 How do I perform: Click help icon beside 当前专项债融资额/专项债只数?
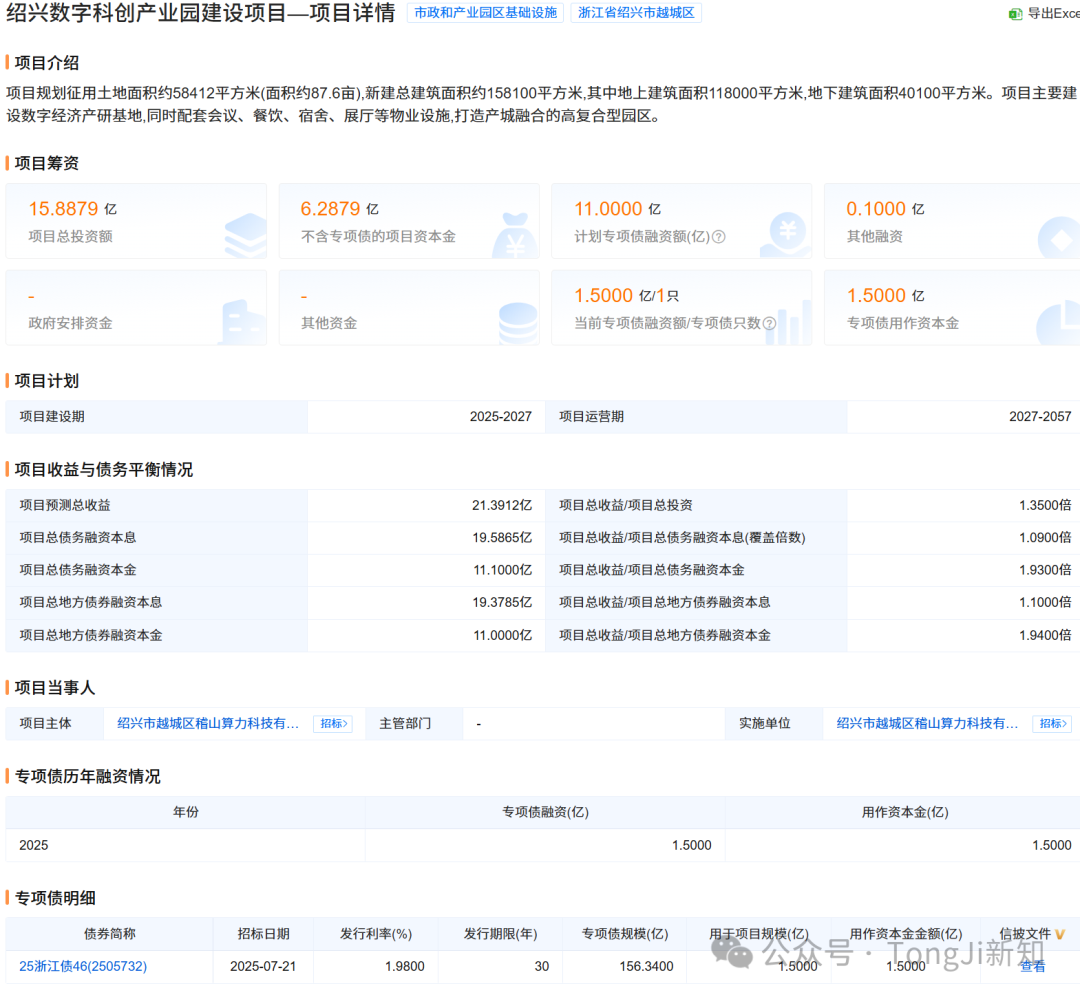pos(769,323)
